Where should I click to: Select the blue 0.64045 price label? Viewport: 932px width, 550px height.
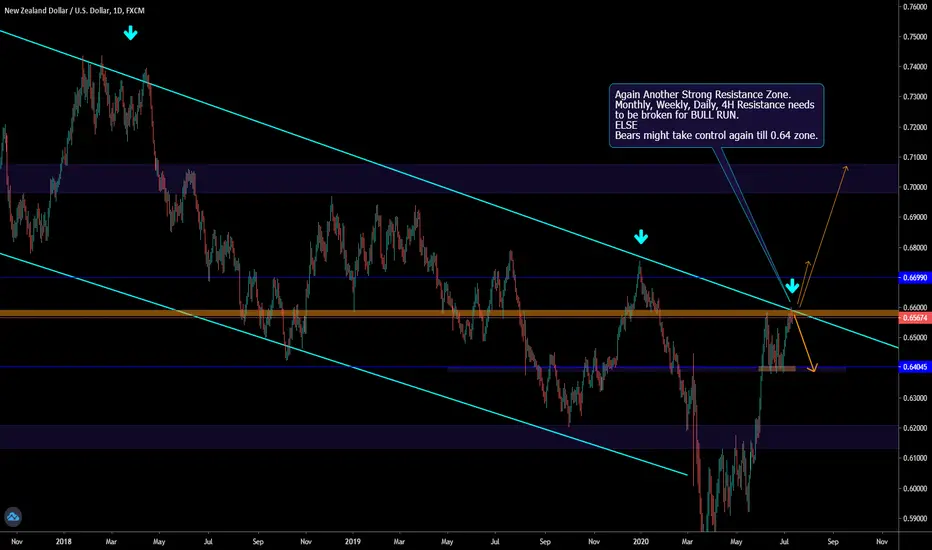[x=915, y=367]
